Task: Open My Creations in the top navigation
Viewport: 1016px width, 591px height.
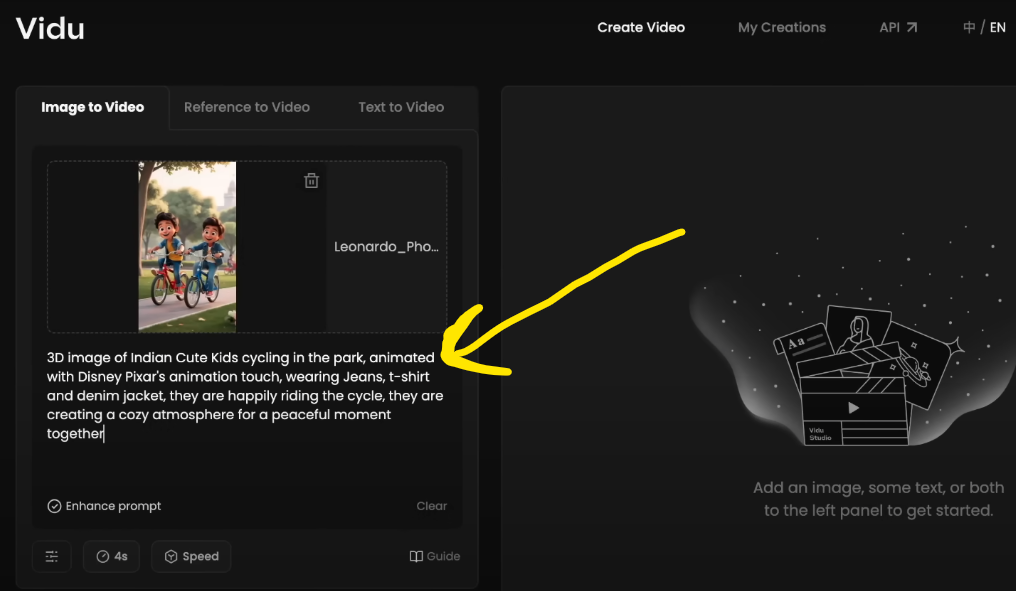Action: [x=781, y=27]
